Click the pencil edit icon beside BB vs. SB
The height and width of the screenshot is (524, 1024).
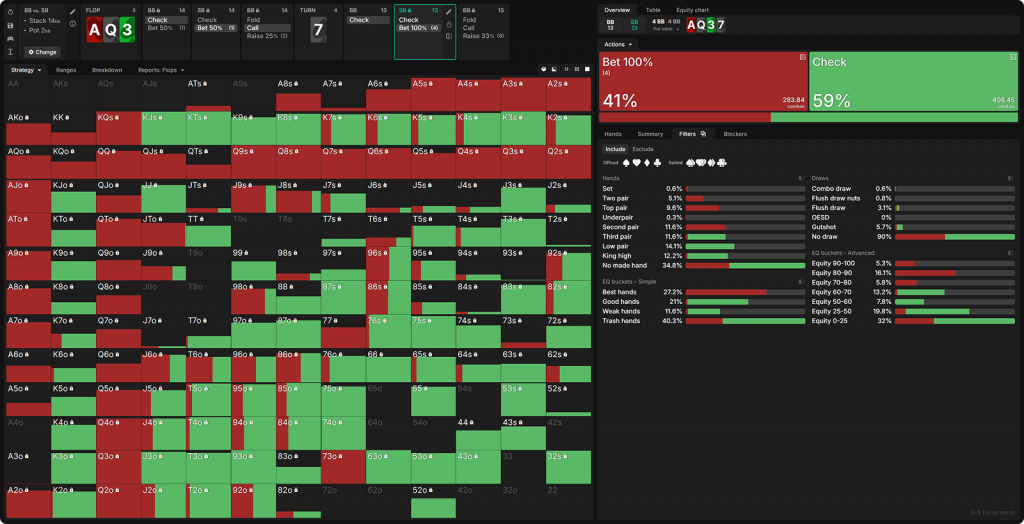(x=73, y=11)
